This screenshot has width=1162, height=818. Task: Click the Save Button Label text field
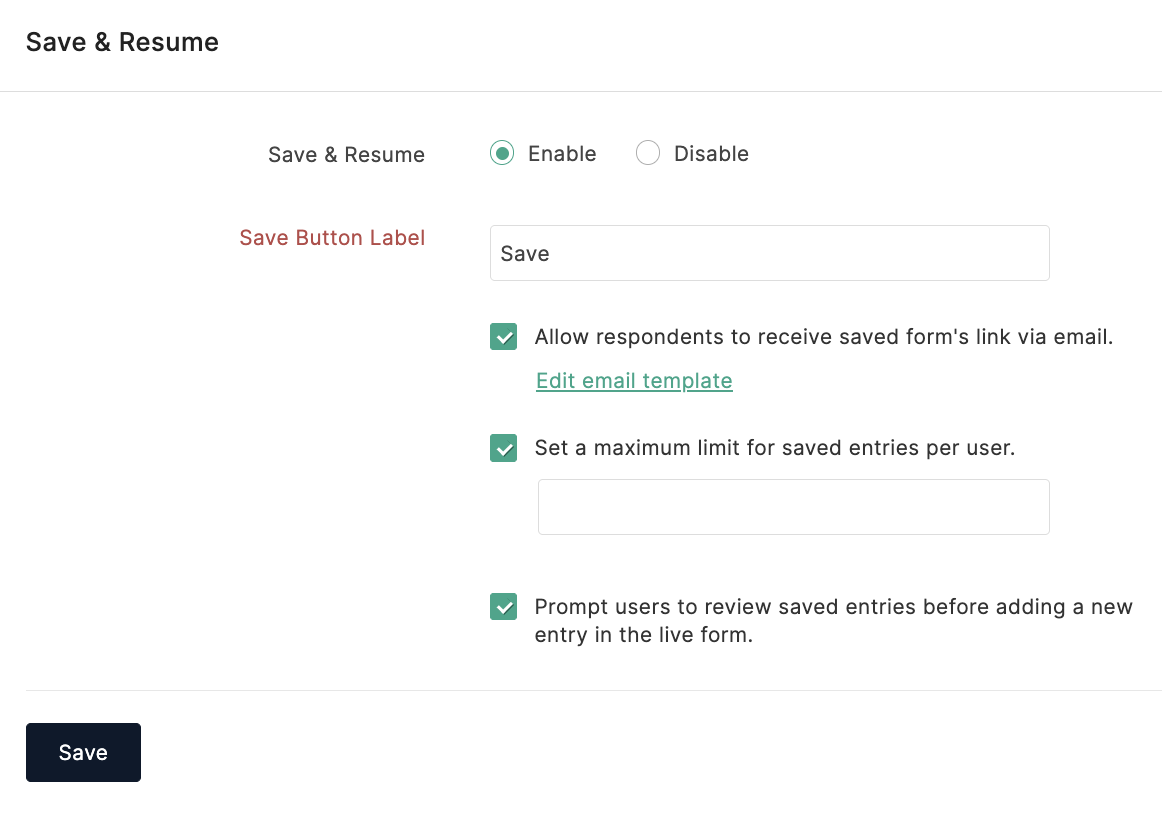click(769, 253)
